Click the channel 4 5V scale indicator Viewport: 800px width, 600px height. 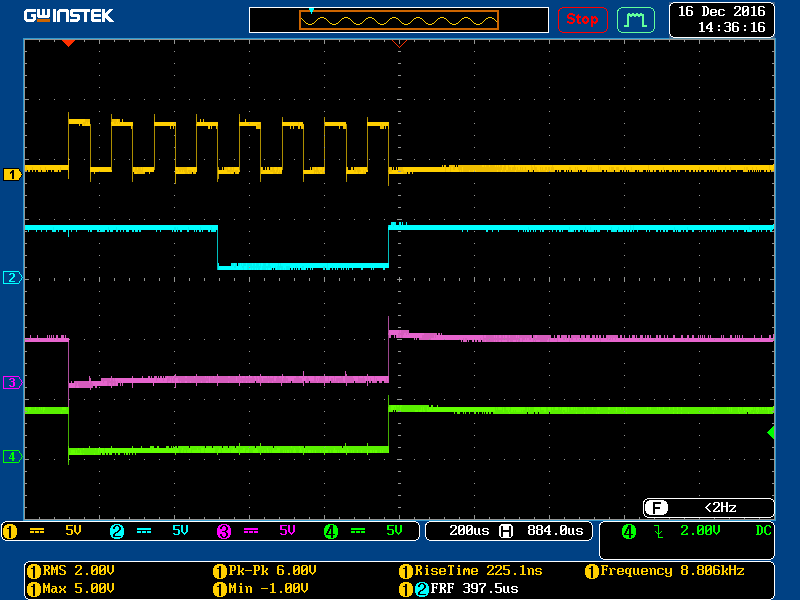pyautogui.click(x=394, y=531)
